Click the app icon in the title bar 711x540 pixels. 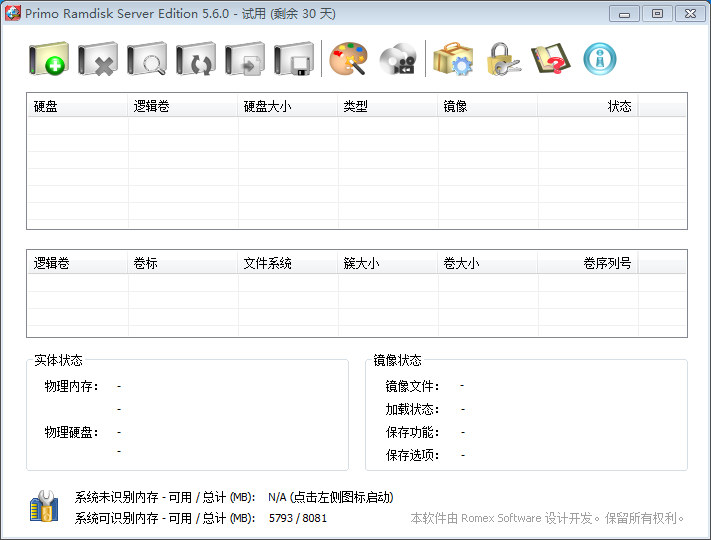[13, 13]
